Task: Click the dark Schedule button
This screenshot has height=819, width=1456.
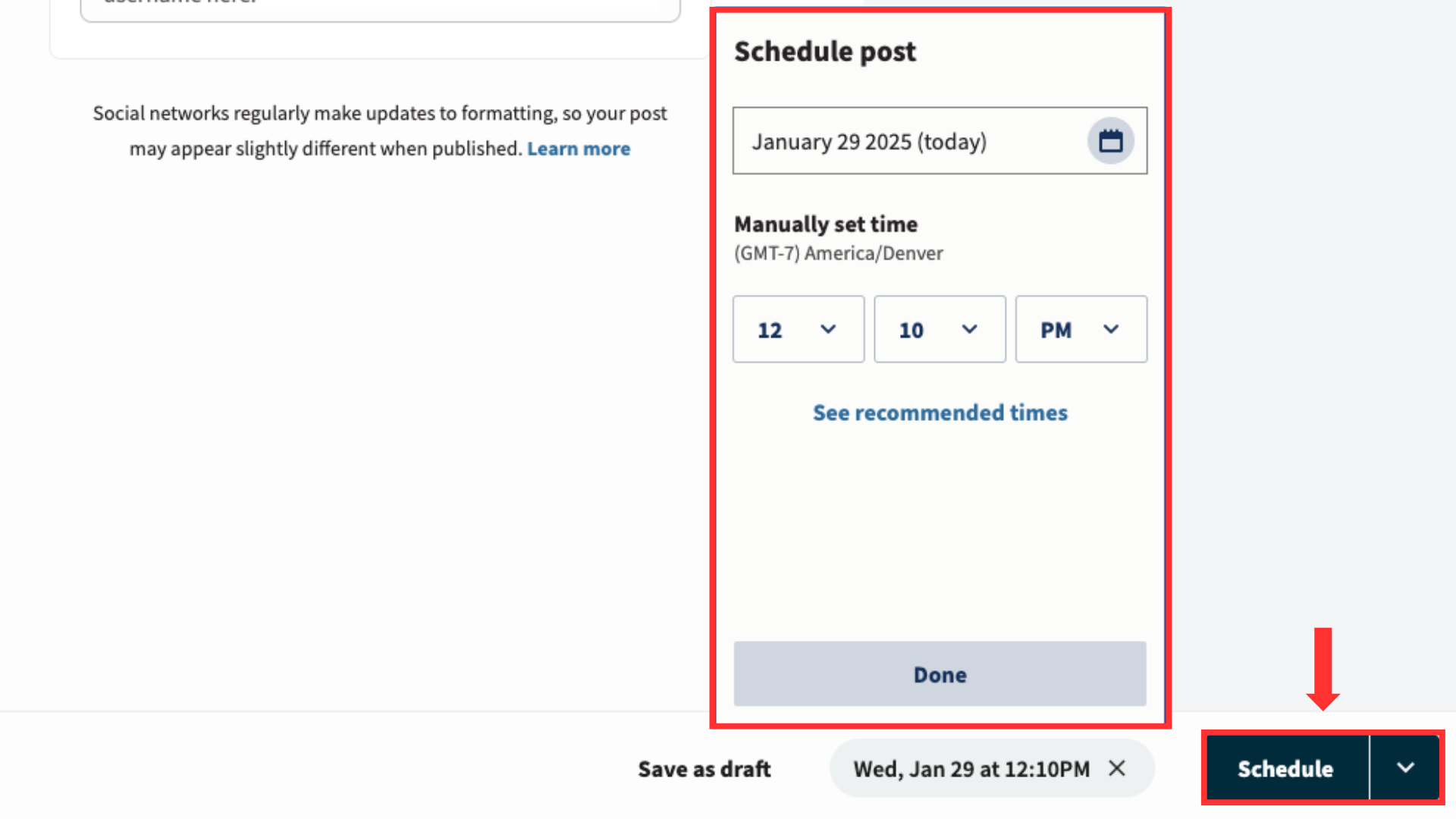Action: [1285, 768]
